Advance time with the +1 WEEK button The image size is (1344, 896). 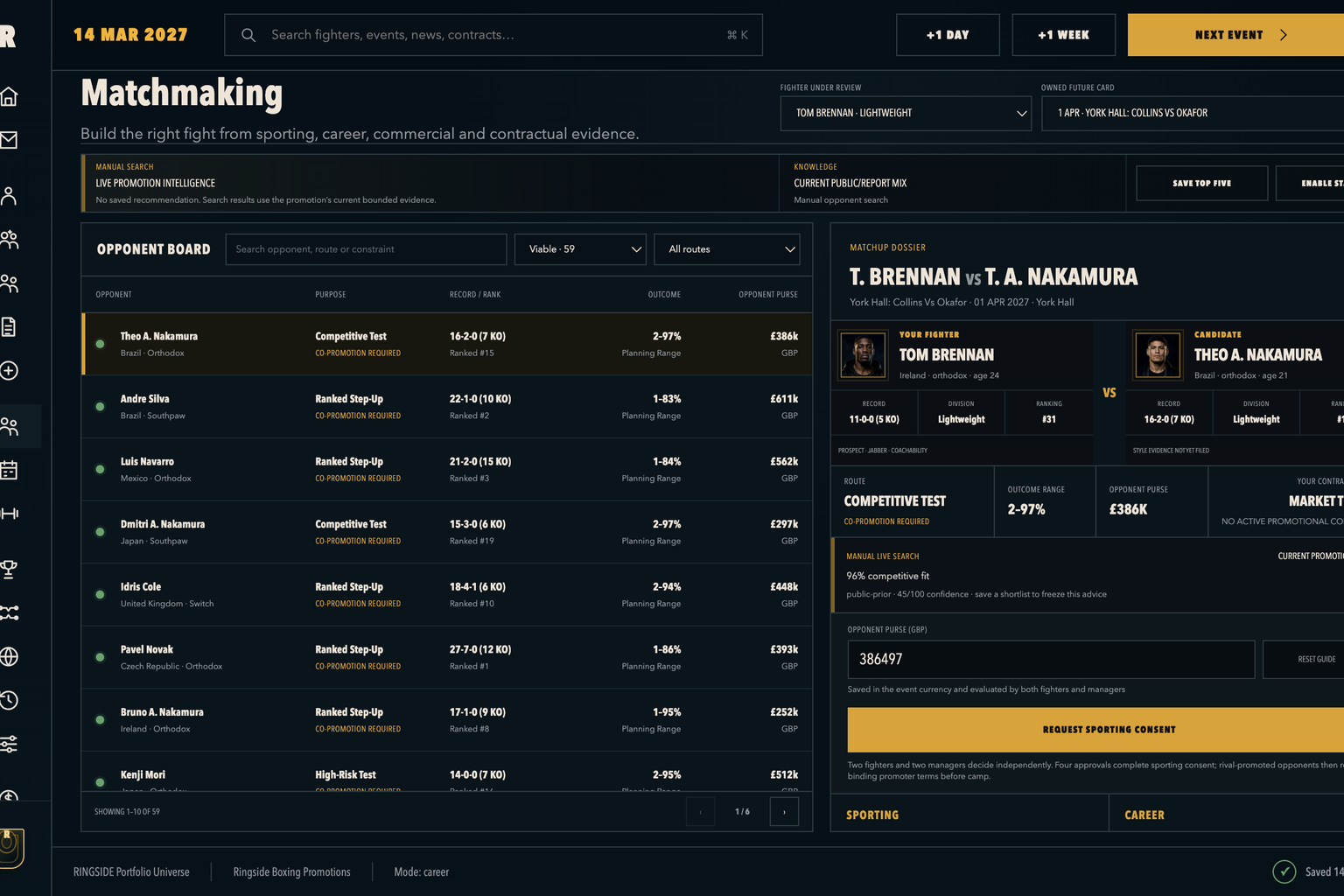click(x=1064, y=35)
